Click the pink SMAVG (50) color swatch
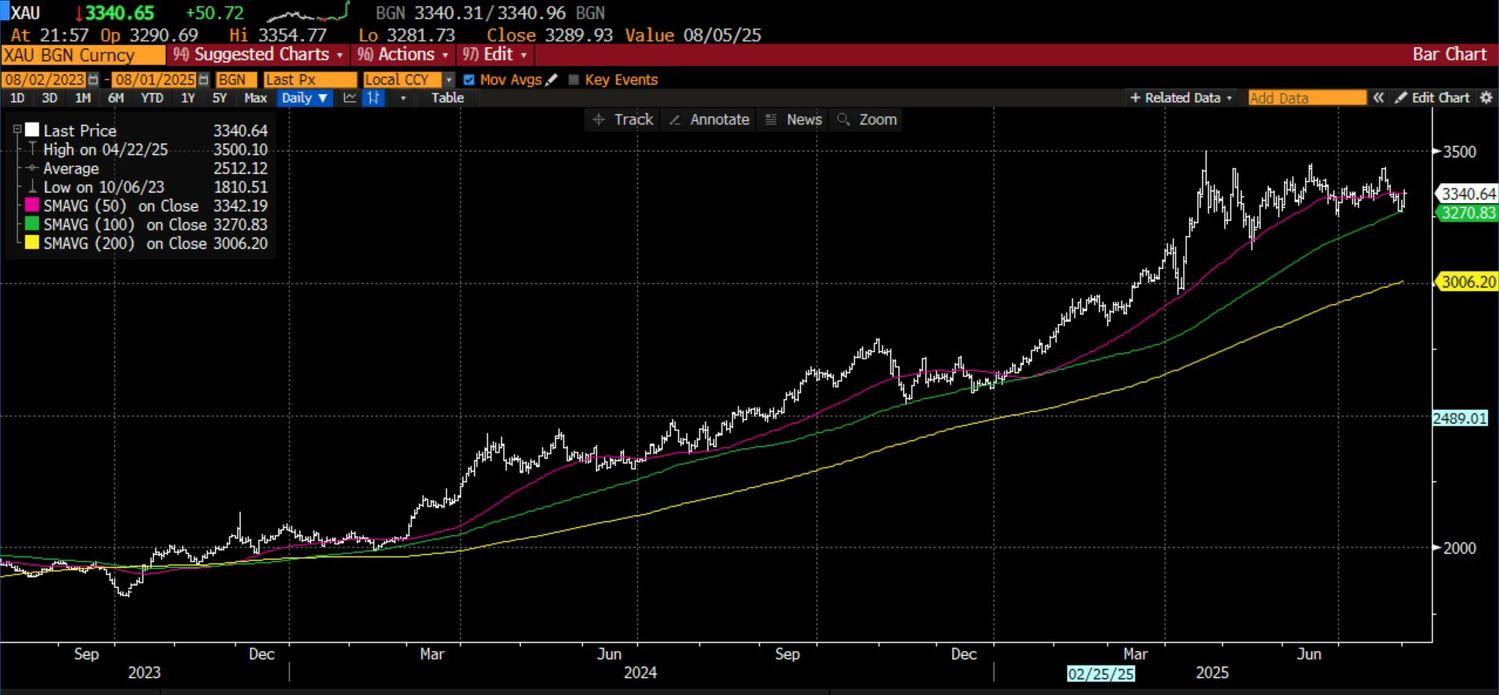 (32, 206)
